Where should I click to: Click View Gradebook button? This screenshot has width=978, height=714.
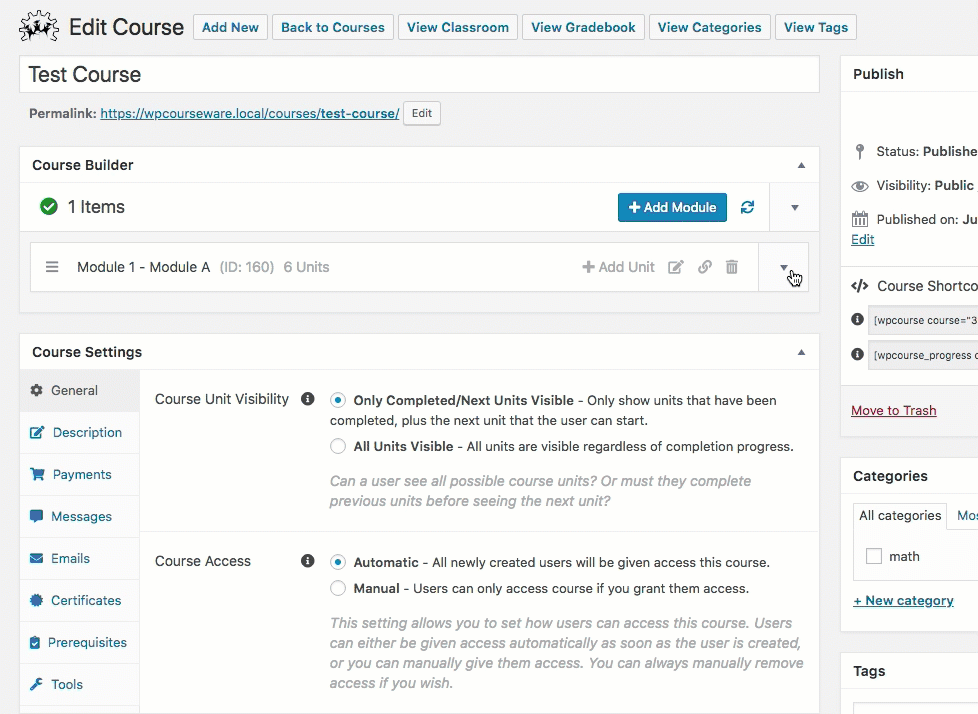tap(583, 27)
